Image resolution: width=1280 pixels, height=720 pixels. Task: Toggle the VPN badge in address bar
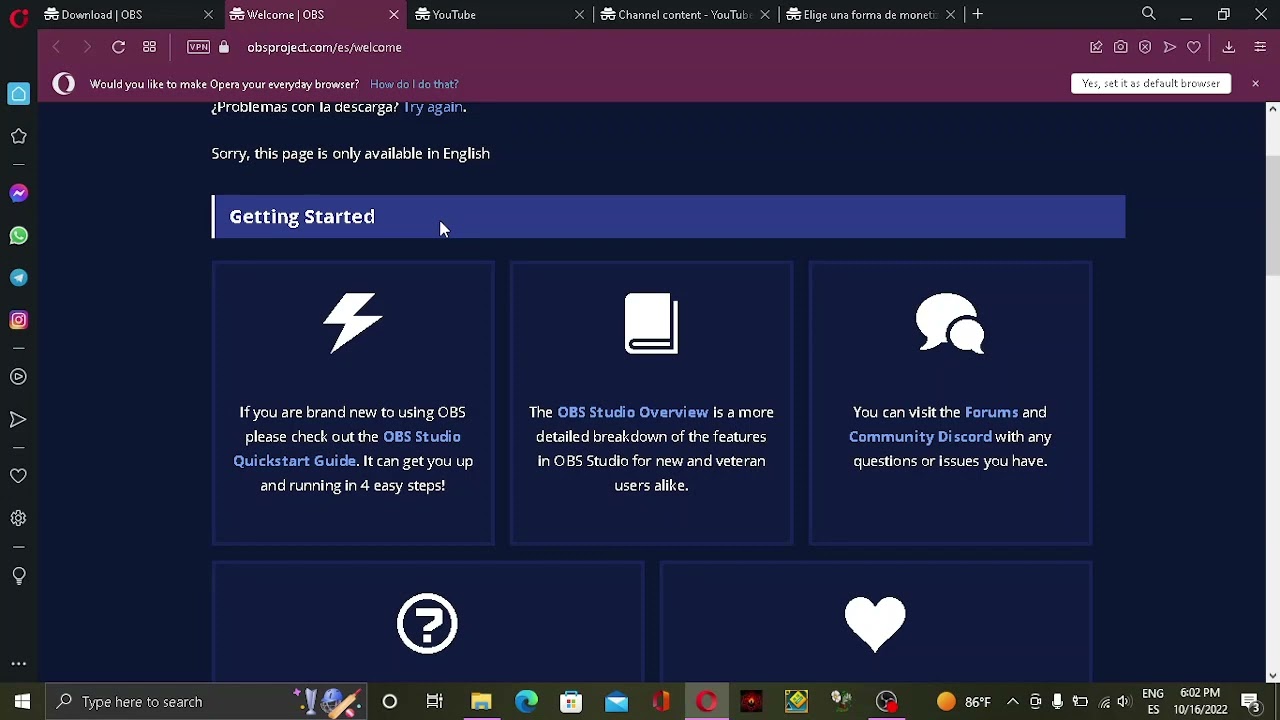(x=199, y=47)
